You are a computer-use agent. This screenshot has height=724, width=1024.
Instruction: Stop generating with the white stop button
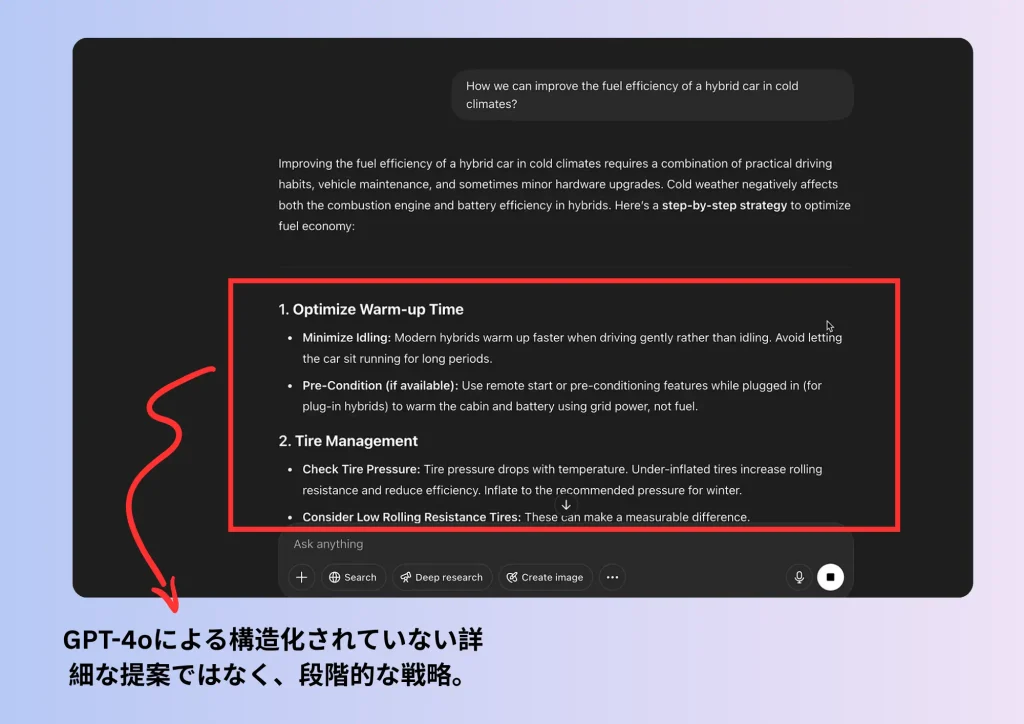point(830,577)
